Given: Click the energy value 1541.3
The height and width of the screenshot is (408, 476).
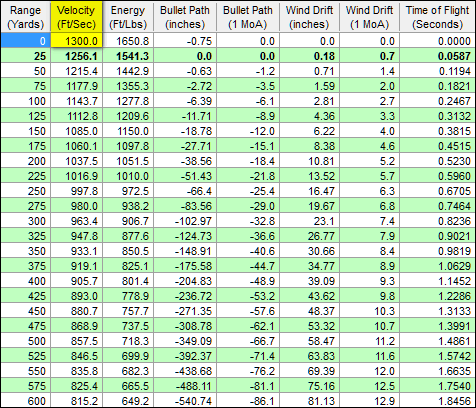Looking at the screenshot, I should (128, 56).
